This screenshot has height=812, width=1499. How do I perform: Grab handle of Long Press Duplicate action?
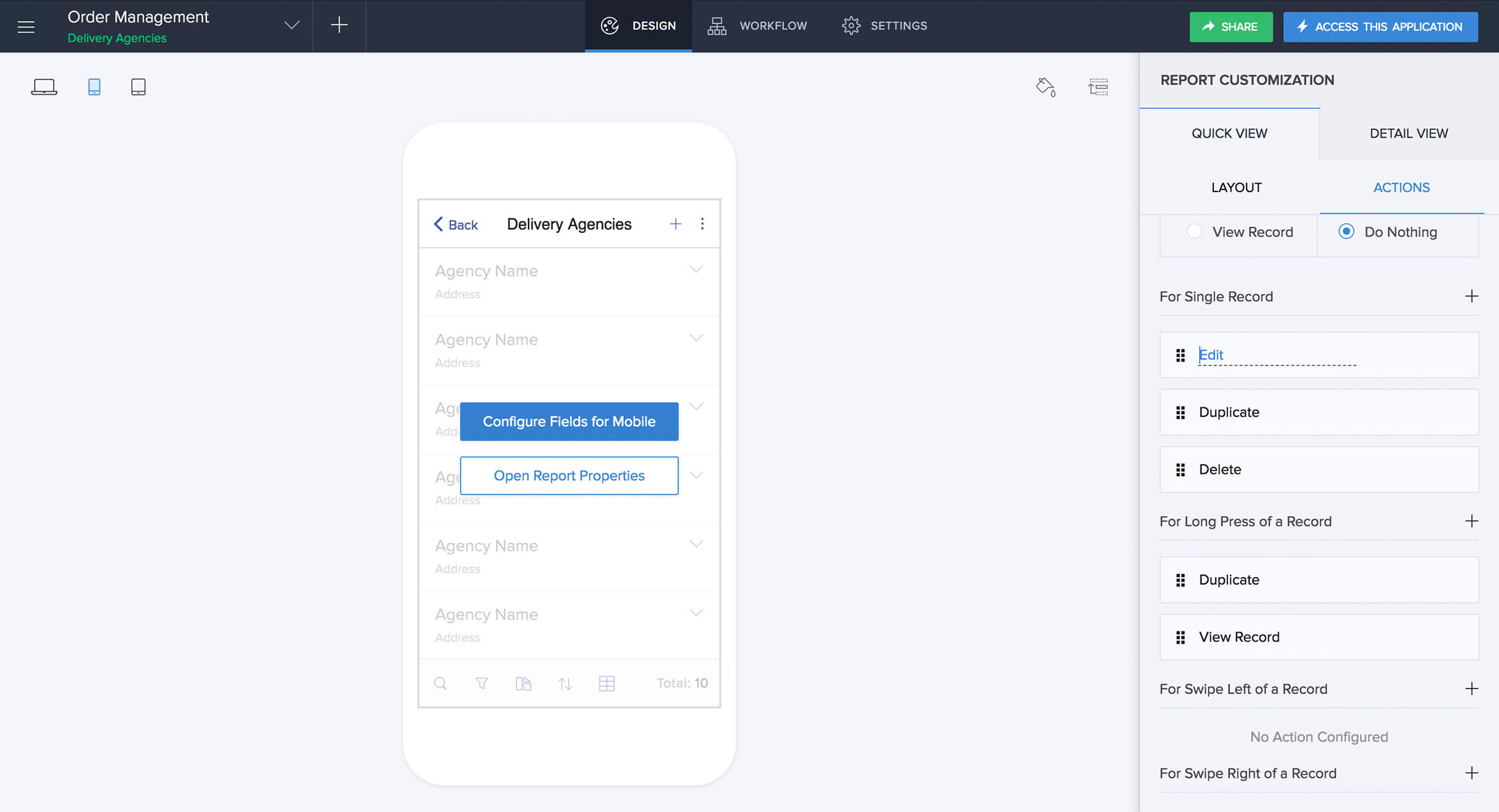coord(1180,580)
